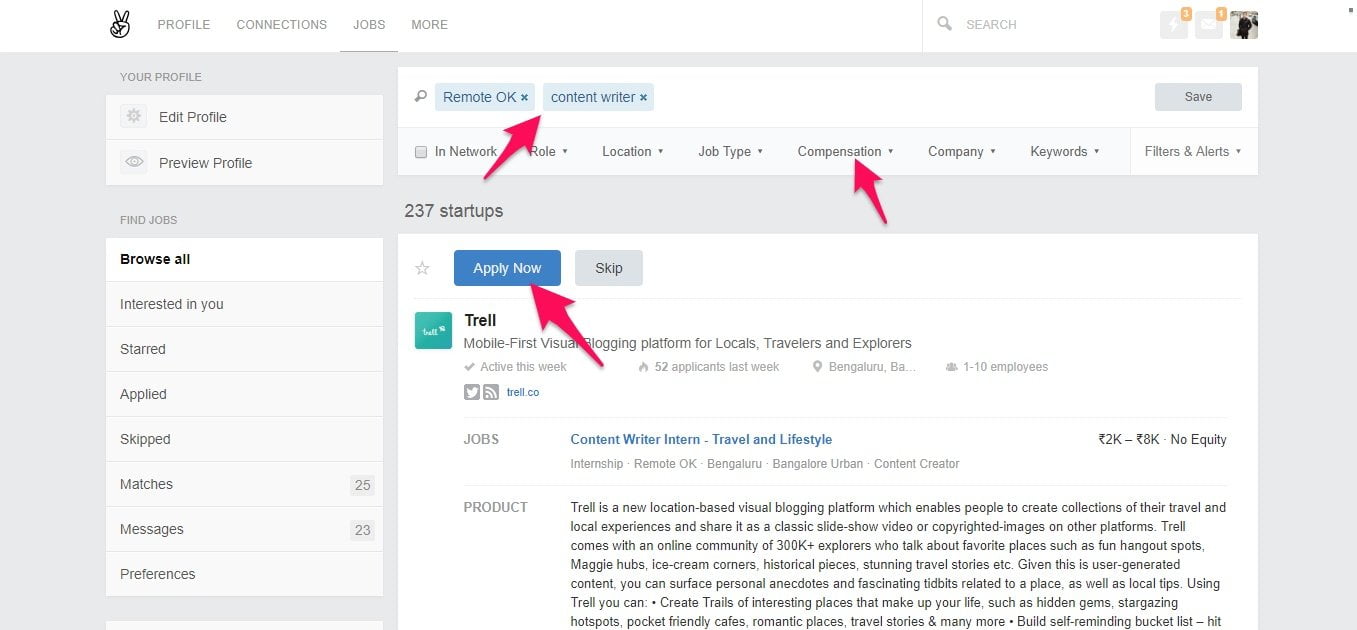Open Trell's Twitter icon link
This screenshot has height=630, width=1357.
coord(472,392)
